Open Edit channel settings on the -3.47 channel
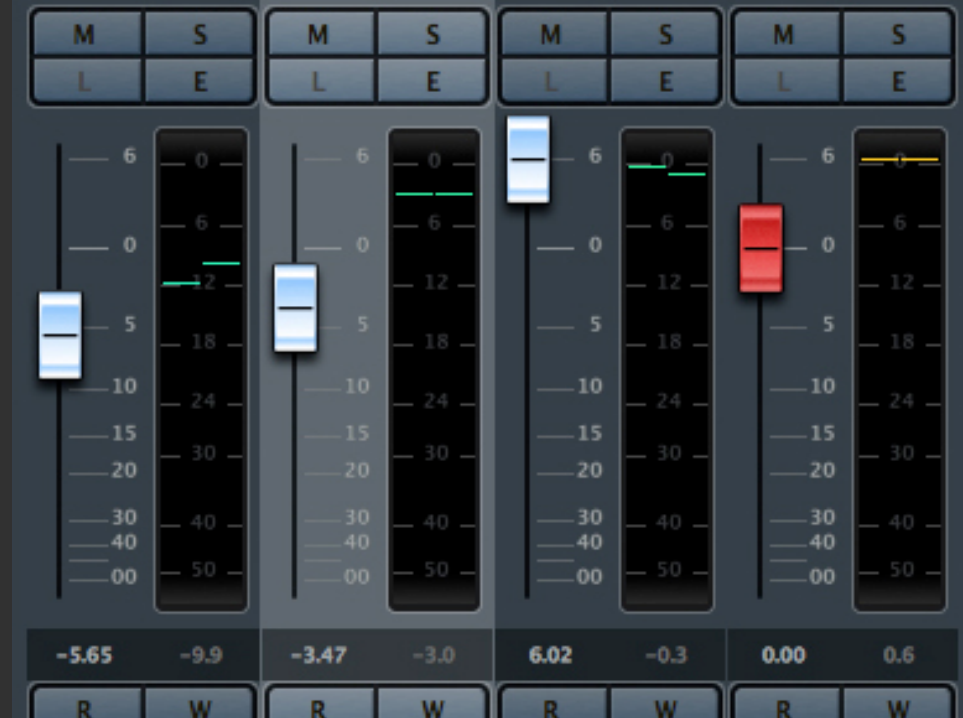The height and width of the screenshot is (718, 963). [432, 81]
